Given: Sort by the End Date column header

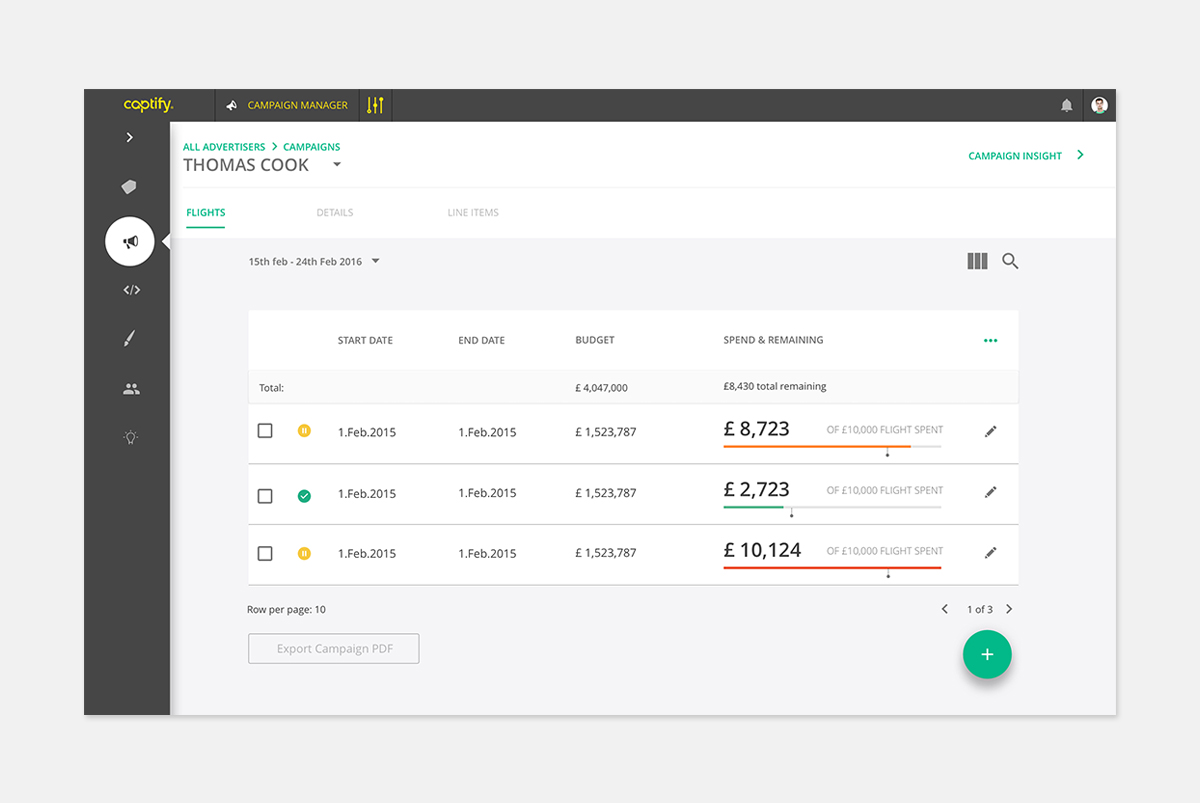Looking at the screenshot, I should point(481,340).
